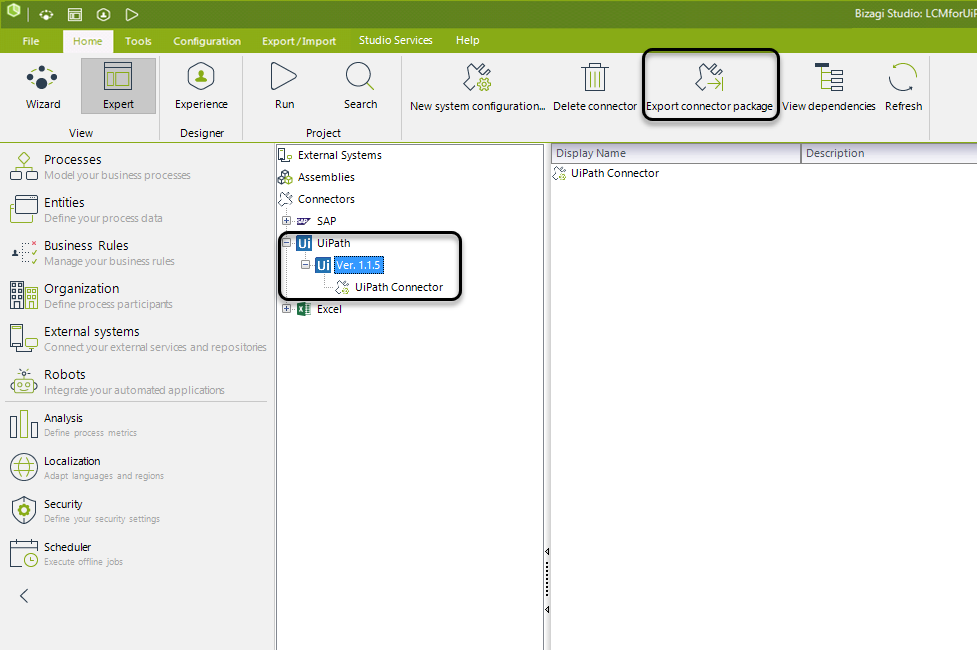Switch to Expert view

[118, 87]
